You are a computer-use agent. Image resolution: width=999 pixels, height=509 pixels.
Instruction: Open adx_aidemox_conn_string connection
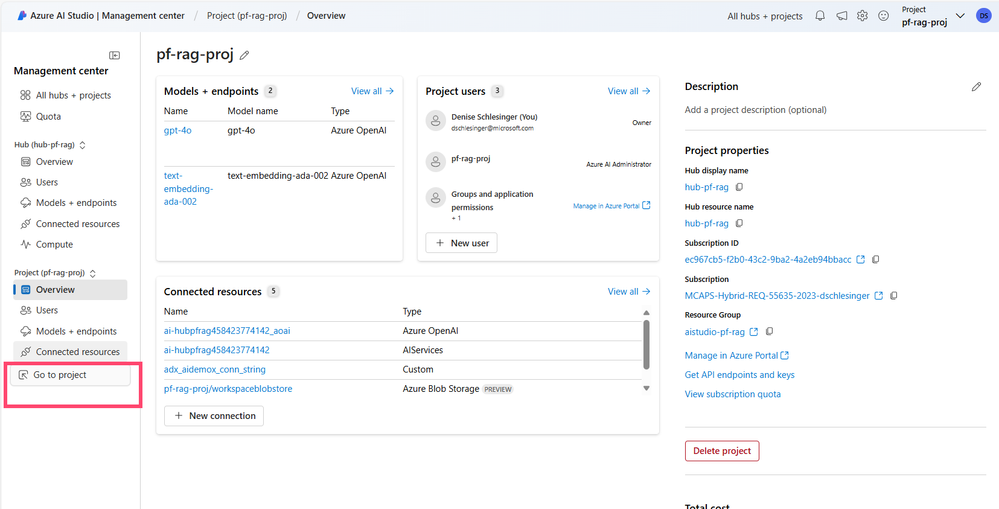[x=215, y=369]
